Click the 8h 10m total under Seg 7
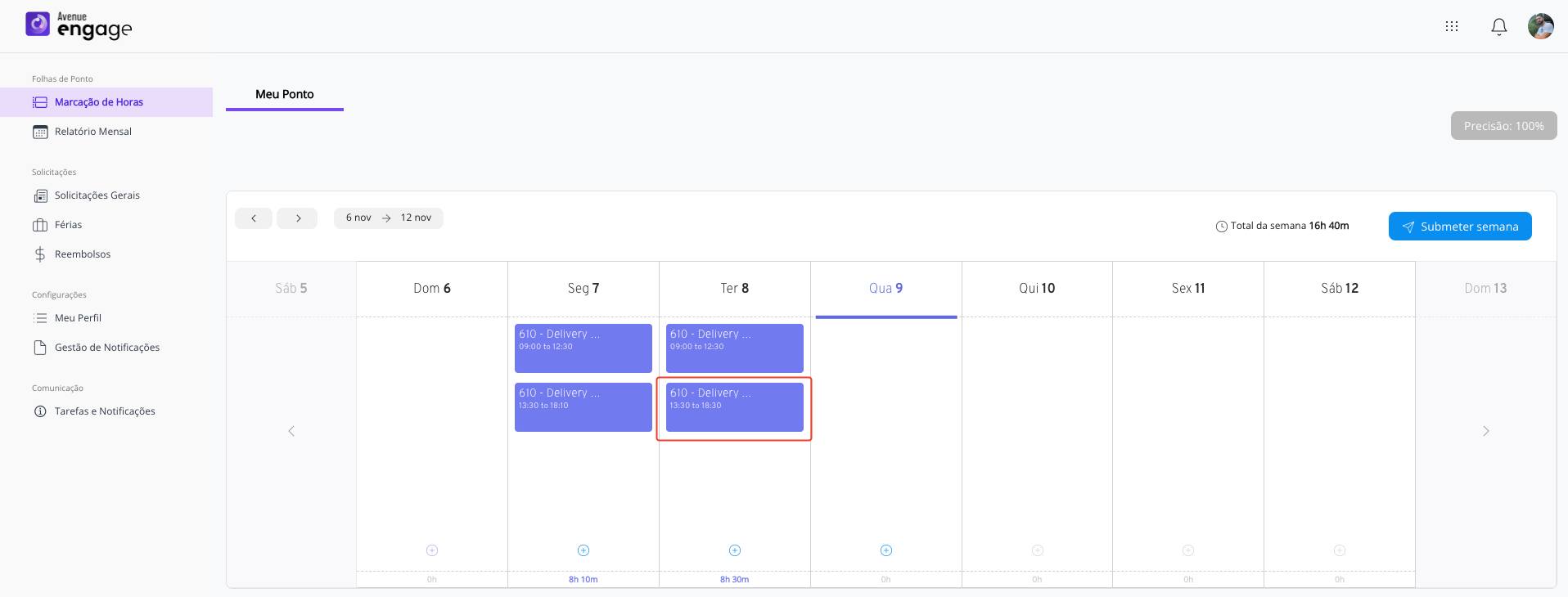 tap(583, 580)
